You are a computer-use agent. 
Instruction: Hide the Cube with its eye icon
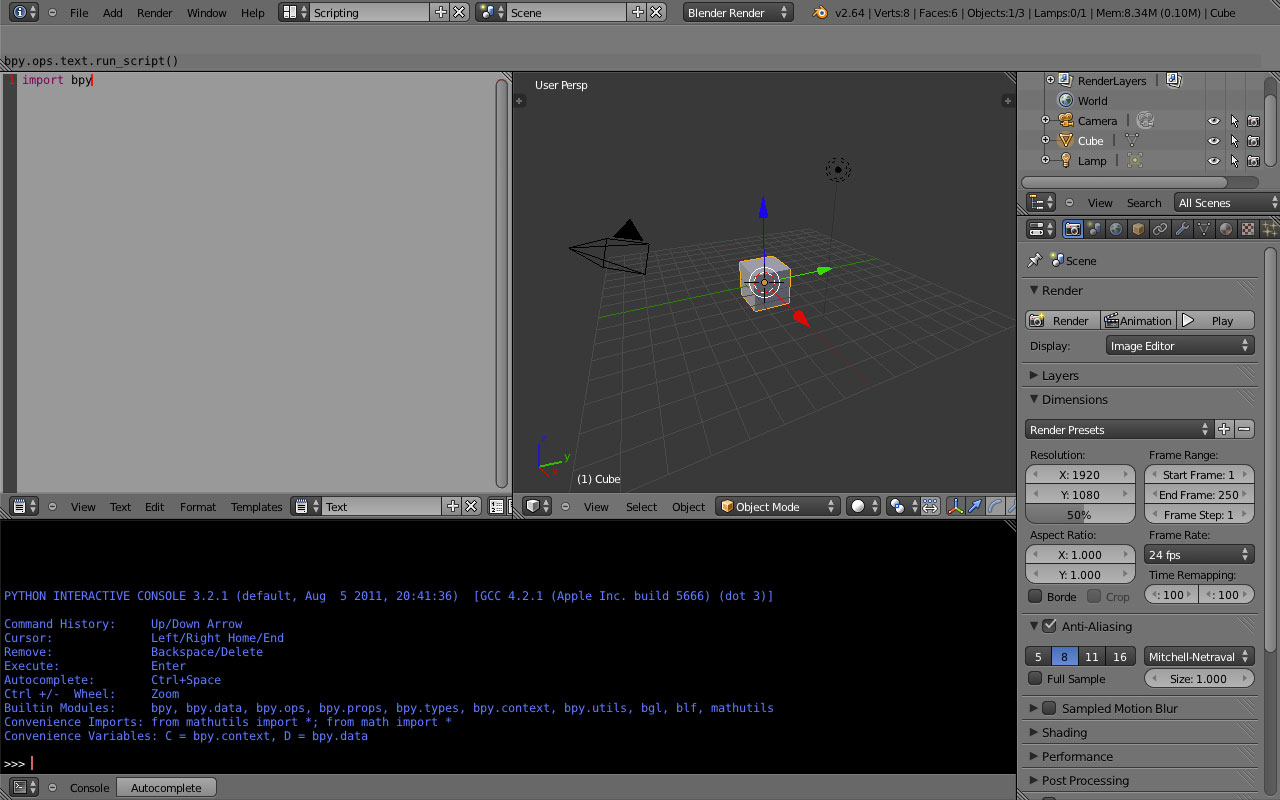pos(1213,141)
